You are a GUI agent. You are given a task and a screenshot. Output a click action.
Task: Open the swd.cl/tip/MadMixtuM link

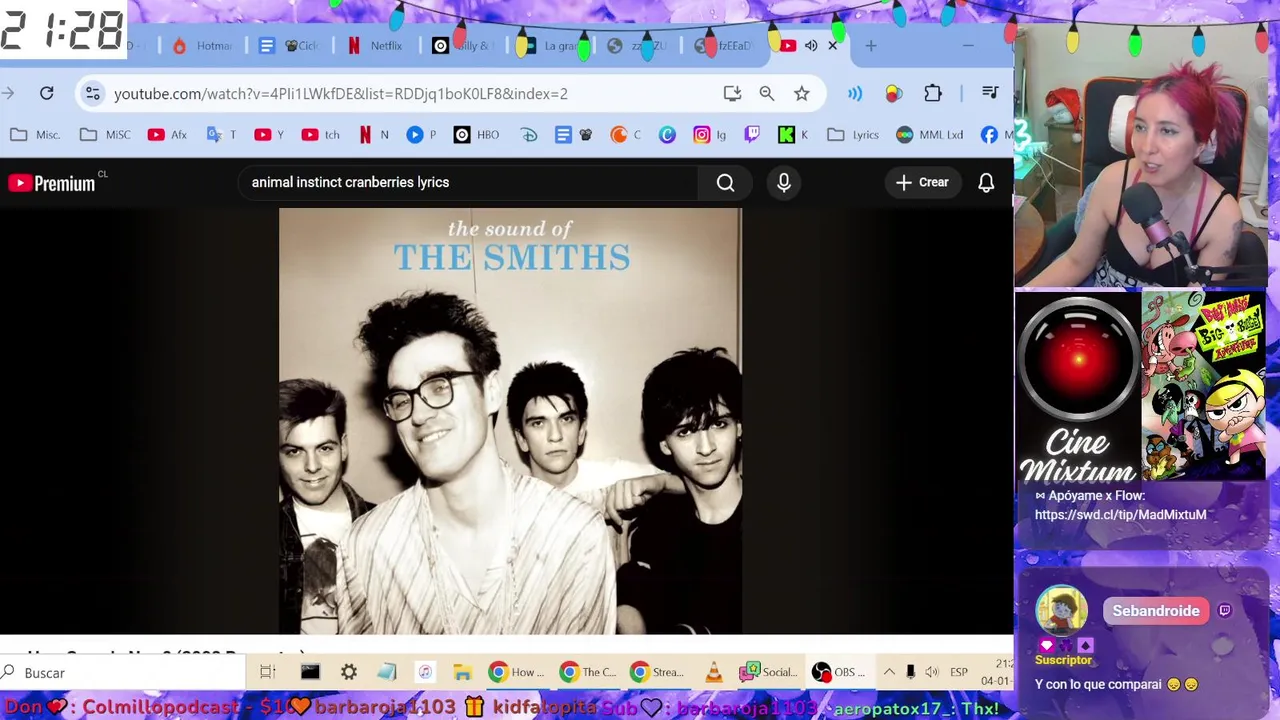coord(1120,514)
